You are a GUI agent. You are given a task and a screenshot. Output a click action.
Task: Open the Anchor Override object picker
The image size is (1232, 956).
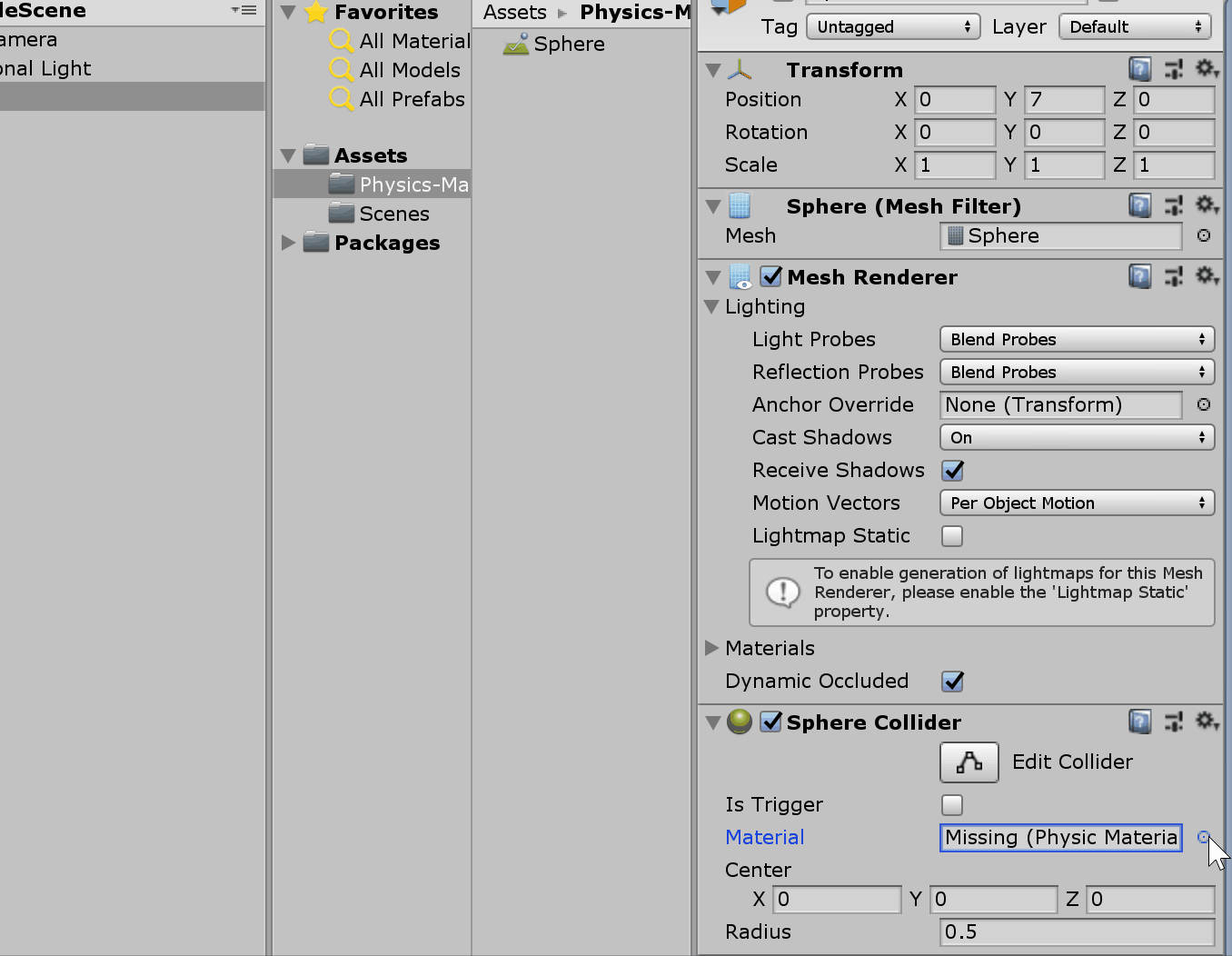(1204, 405)
